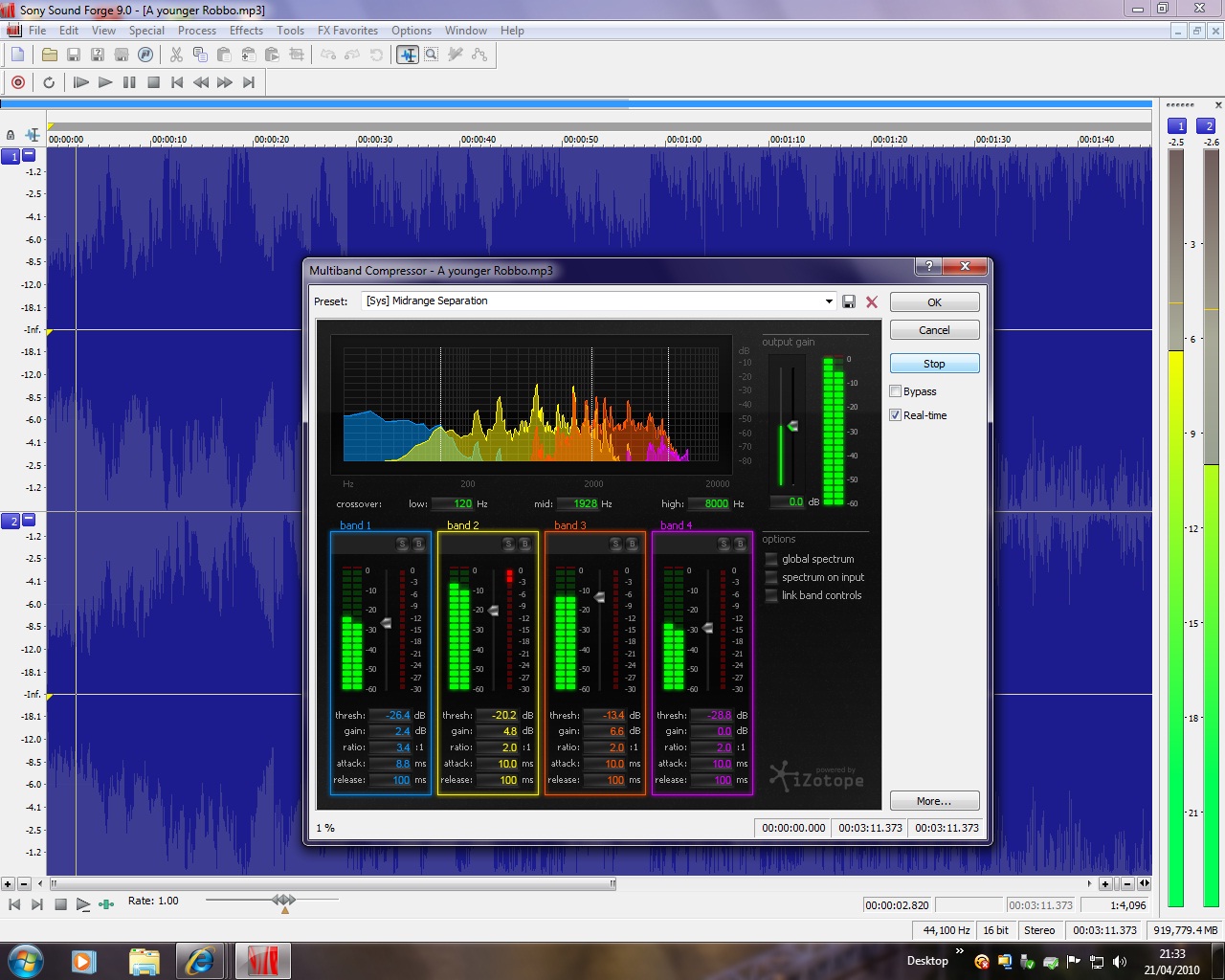This screenshot has height=980, width=1225.
Task: Open the Preset dropdown list
Action: click(x=829, y=301)
